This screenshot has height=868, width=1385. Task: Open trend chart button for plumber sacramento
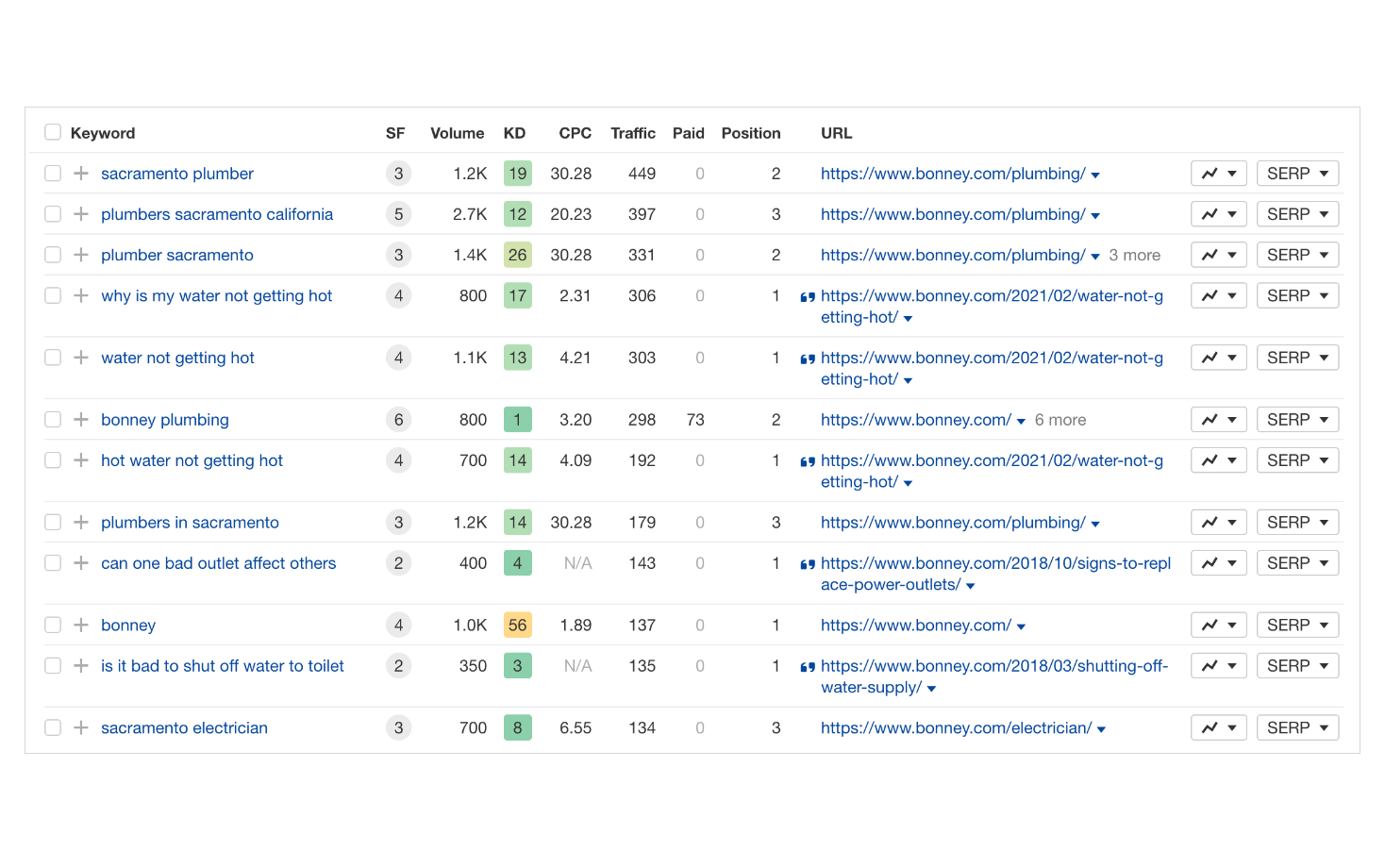coord(1219,255)
